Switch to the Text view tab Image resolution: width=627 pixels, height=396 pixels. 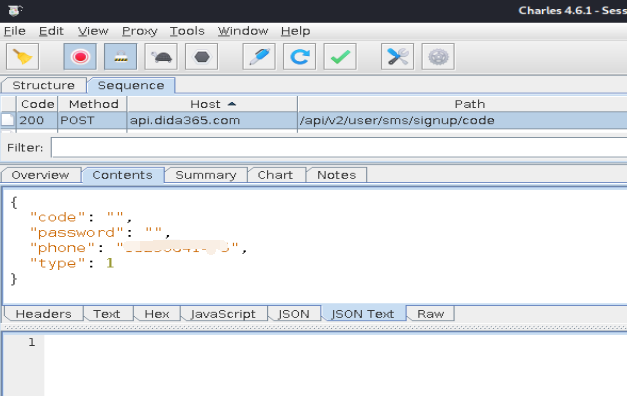point(107,314)
